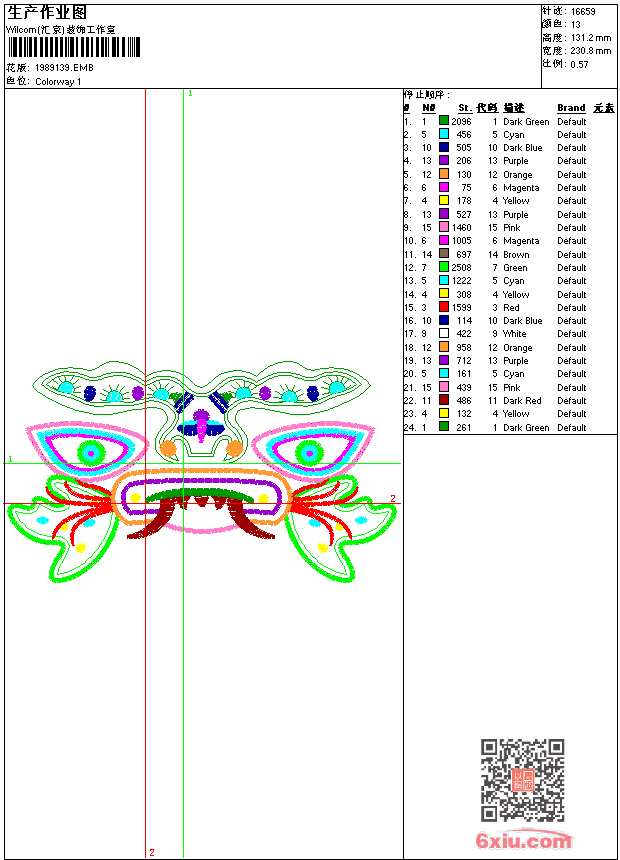Select the stitch count '697'
Image resolution: width=620 pixels, height=860 pixels.
[464, 254]
